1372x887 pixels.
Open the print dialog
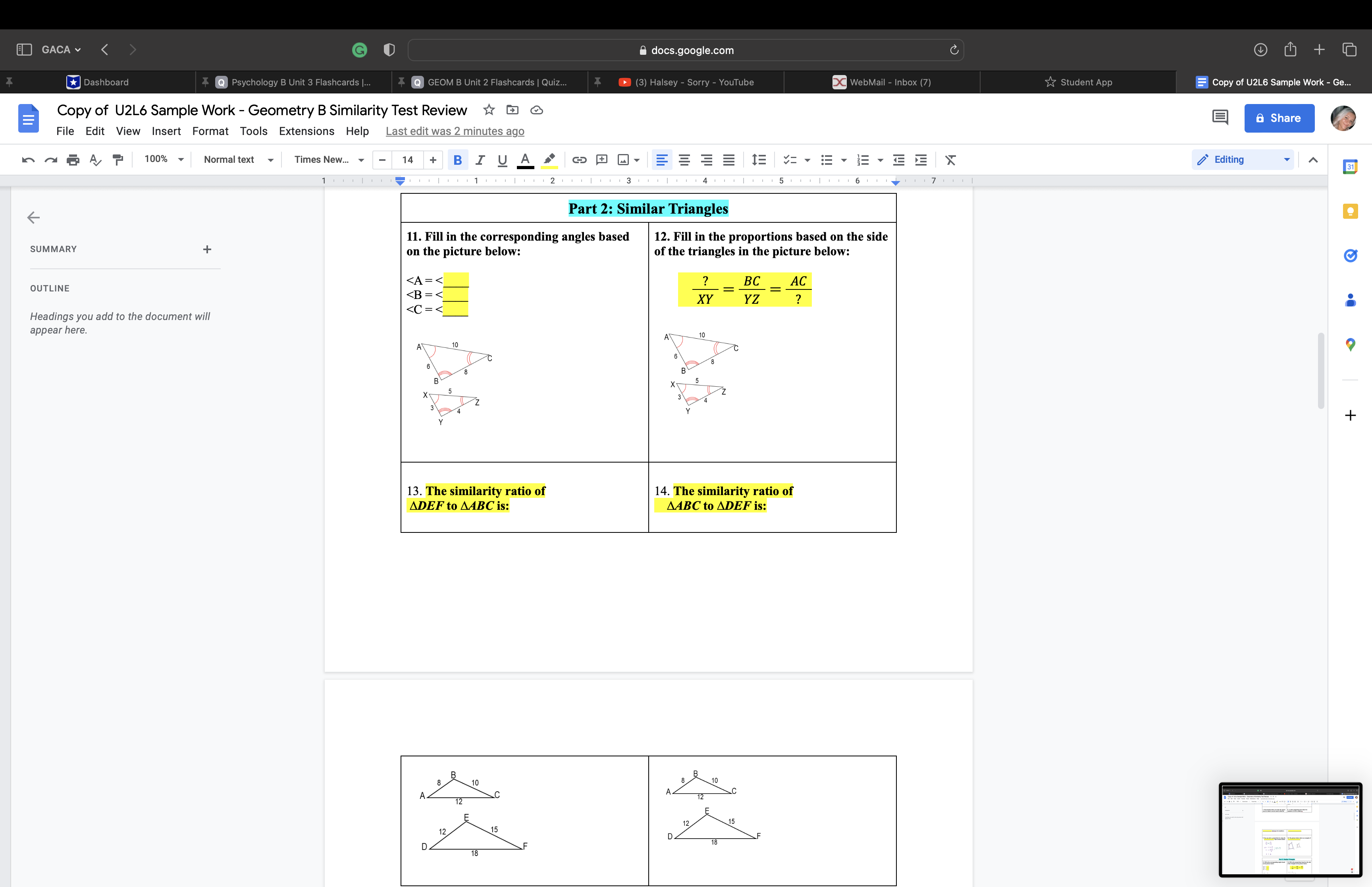(x=73, y=160)
